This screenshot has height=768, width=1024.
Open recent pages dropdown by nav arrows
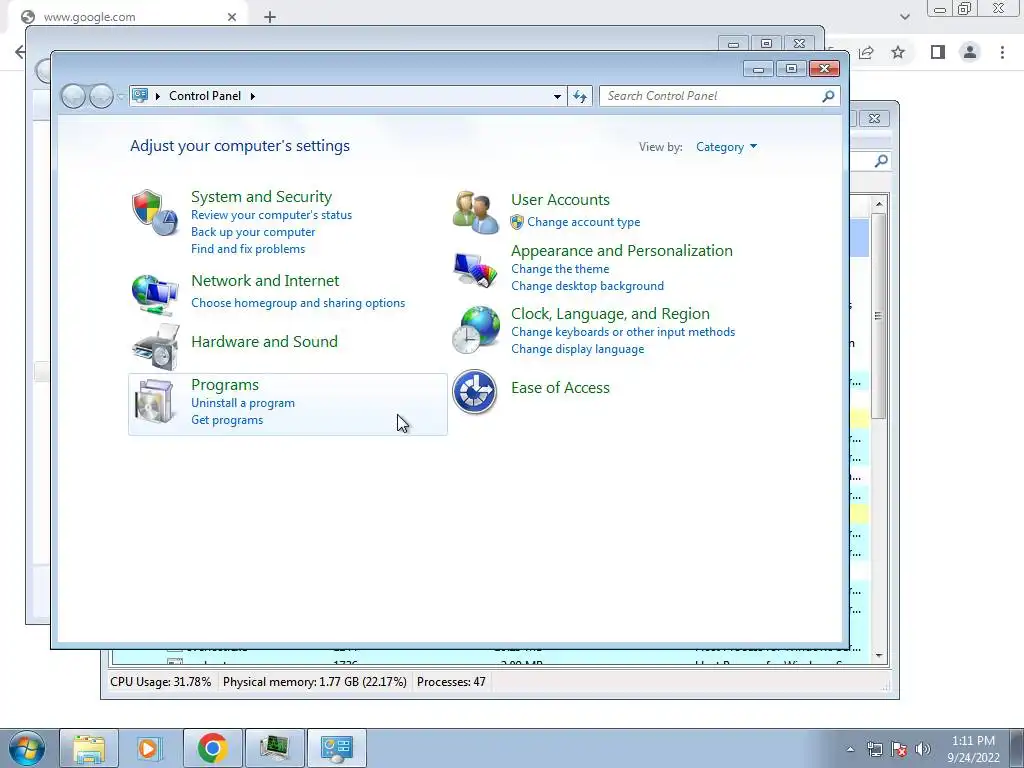tap(120, 97)
